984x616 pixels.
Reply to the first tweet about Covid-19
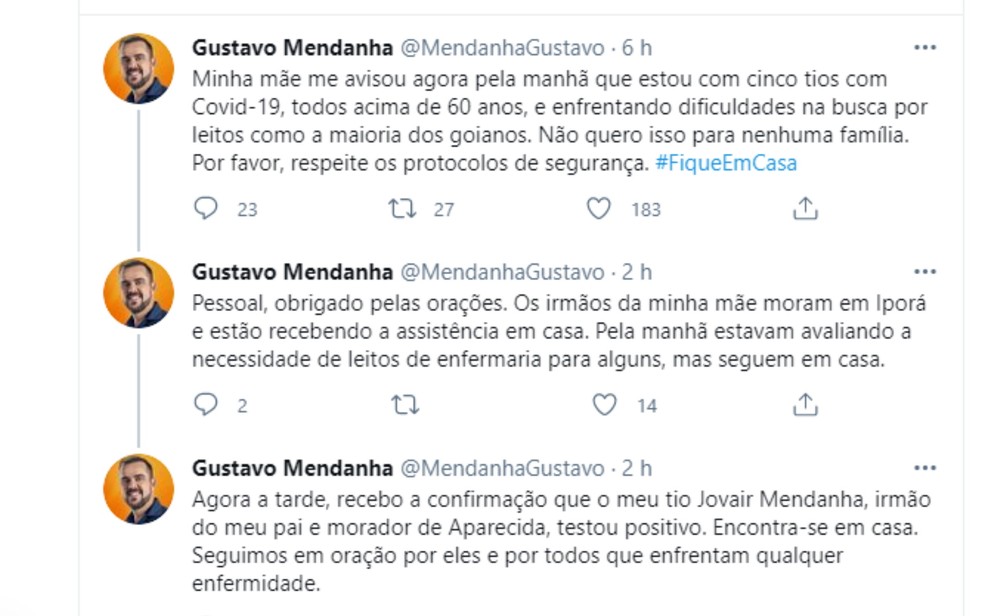pyautogui.click(x=206, y=208)
